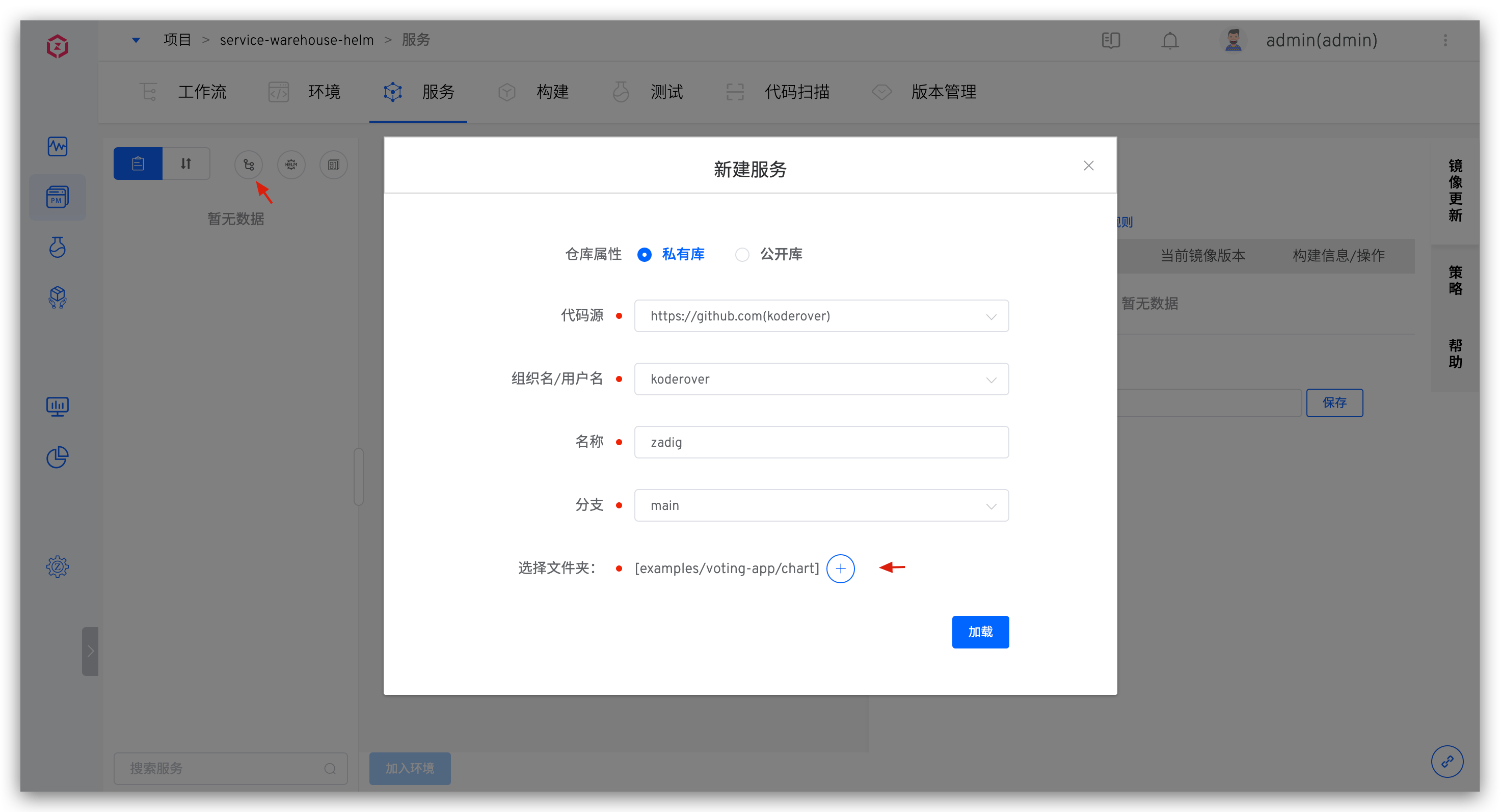This screenshot has width=1500, height=812.
Task: Click the 当前镜像版本 column header
Action: pyautogui.click(x=1202, y=256)
